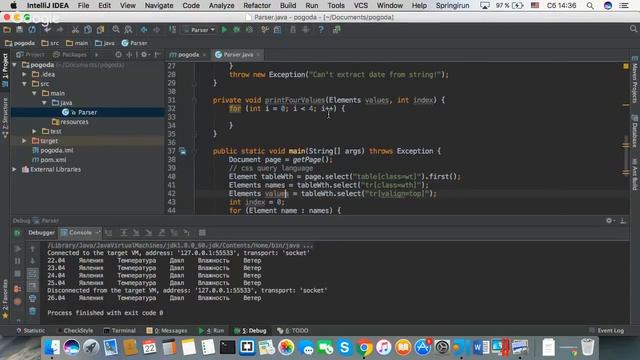This screenshot has height=360, width=640.
Task: Click the Search Everywhere magnifier icon
Action: (633, 29)
